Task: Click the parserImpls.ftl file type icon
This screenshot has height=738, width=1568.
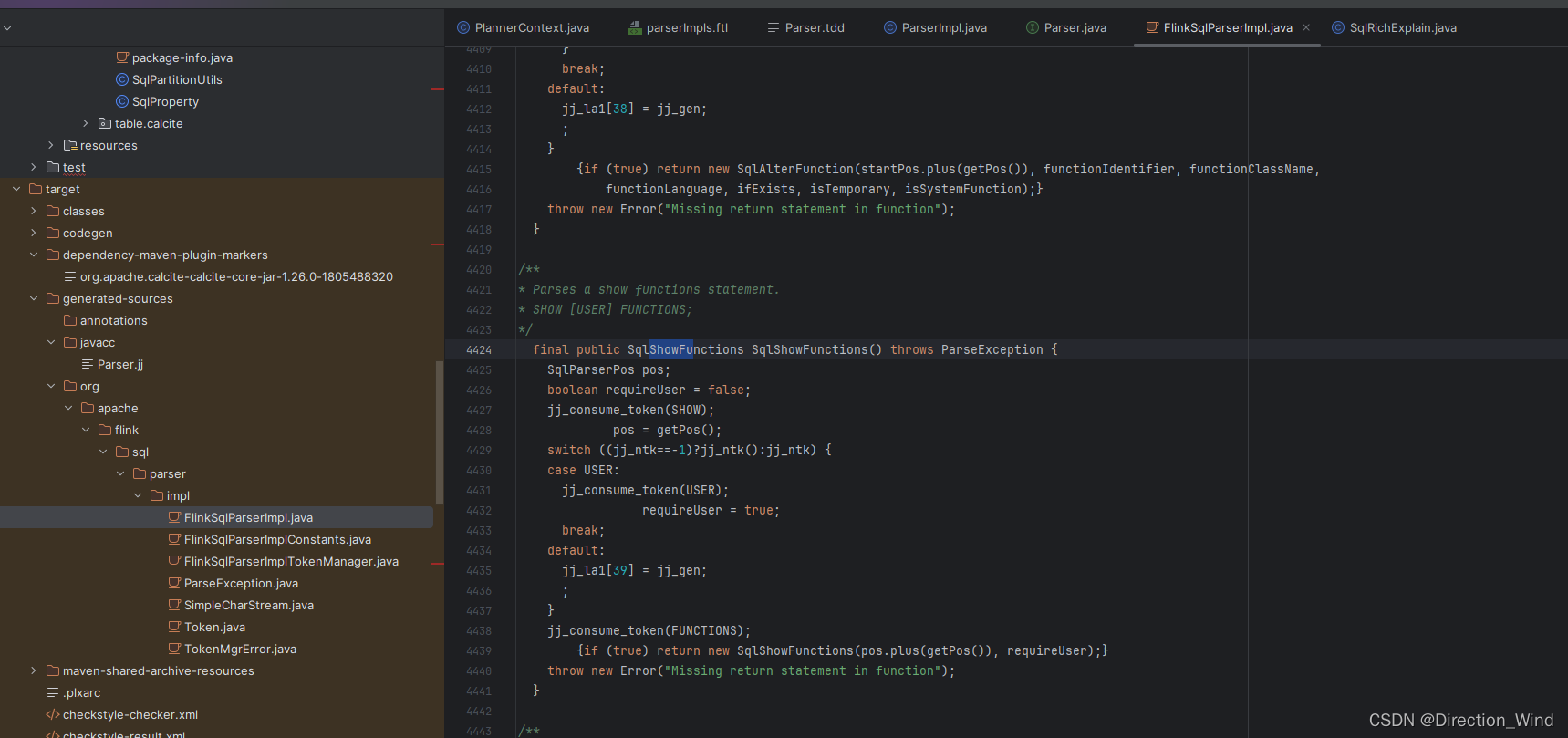Action: [635, 27]
